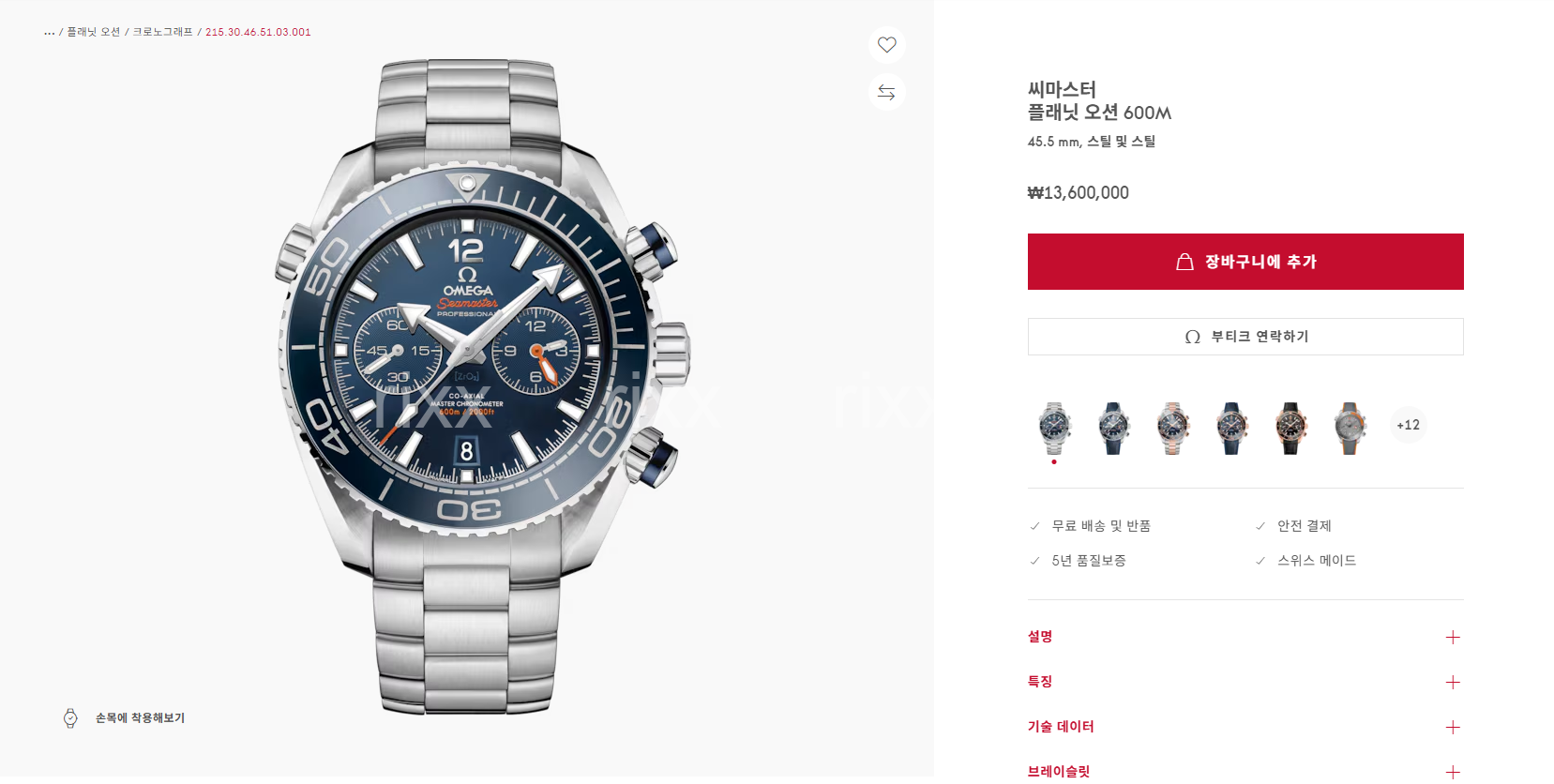The height and width of the screenshot is (784, 1554).
Task: Expand the 특징 section
Action: pos(1245,682)
